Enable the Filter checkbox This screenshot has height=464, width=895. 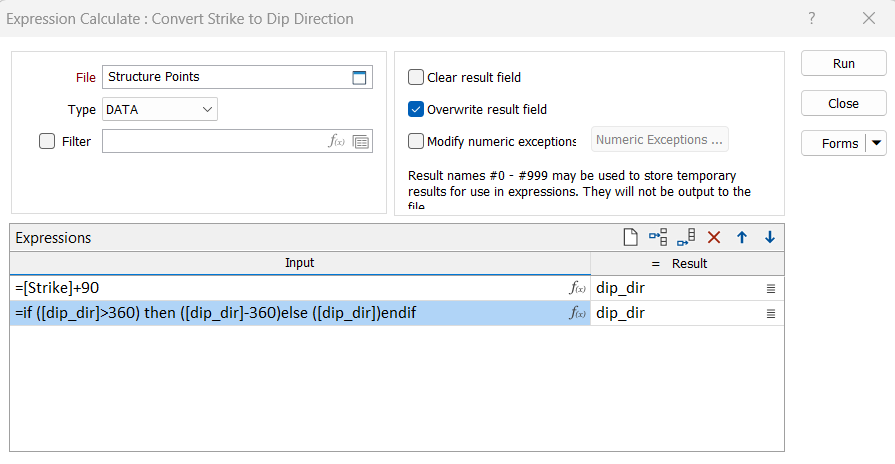47,142
